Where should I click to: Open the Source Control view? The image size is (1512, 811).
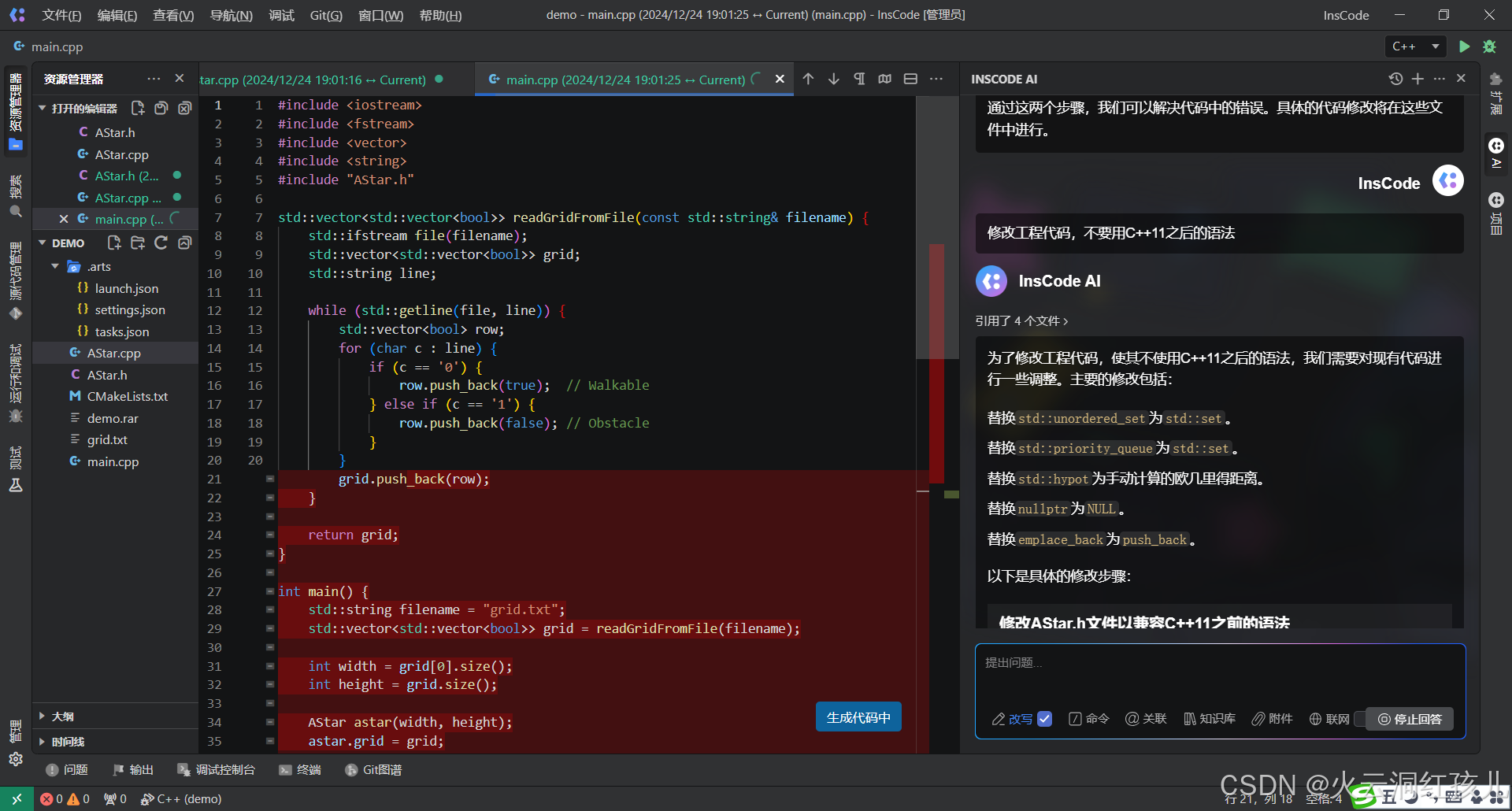tap(16, 280)
